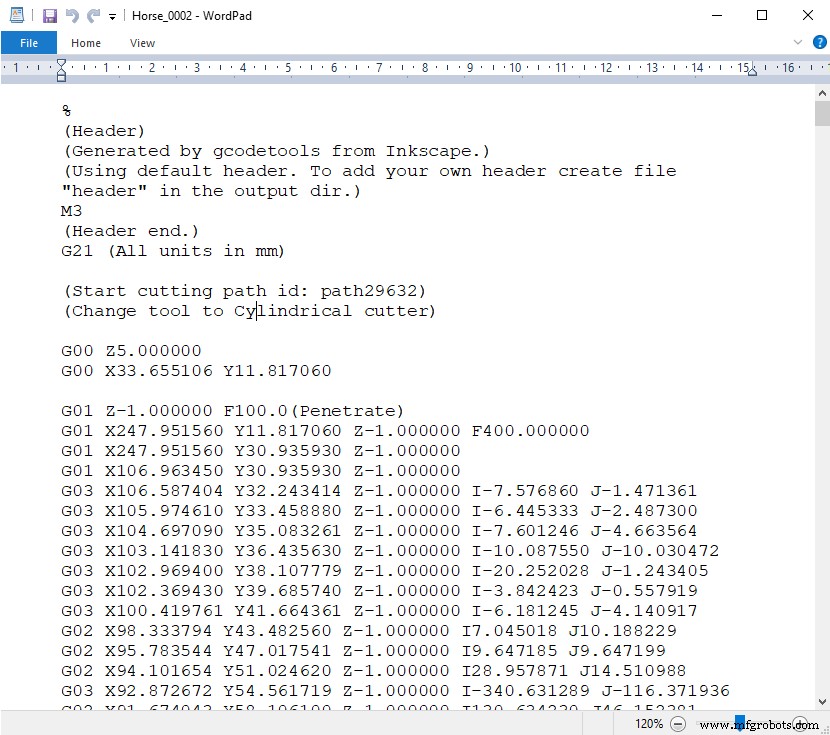
Task: Click the scrollbar's up arrow
Action: [821, 92]
